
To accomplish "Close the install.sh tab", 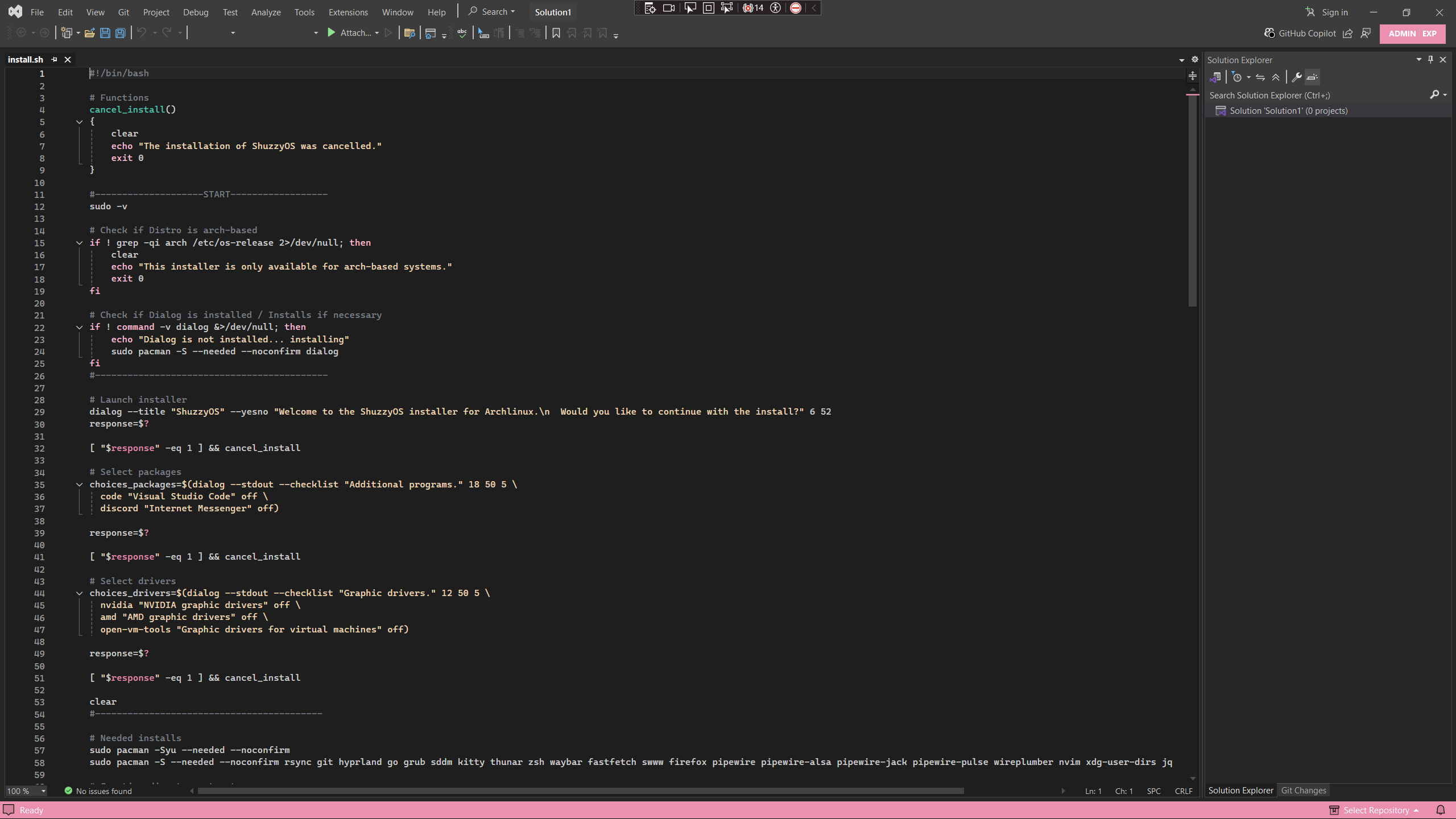I will (68, 59).
